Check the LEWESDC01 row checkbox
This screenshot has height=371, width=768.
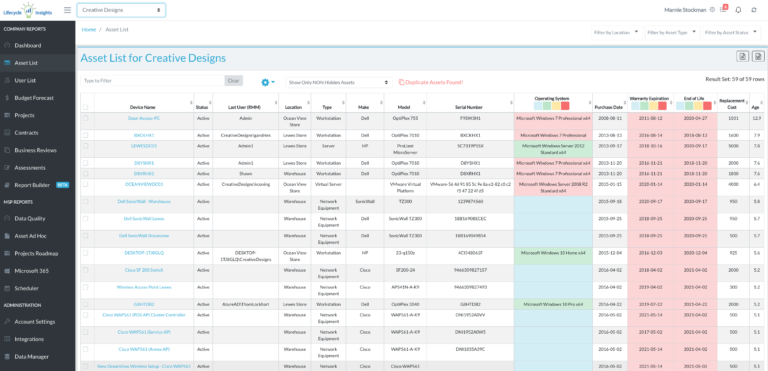(x=86, y=146)
